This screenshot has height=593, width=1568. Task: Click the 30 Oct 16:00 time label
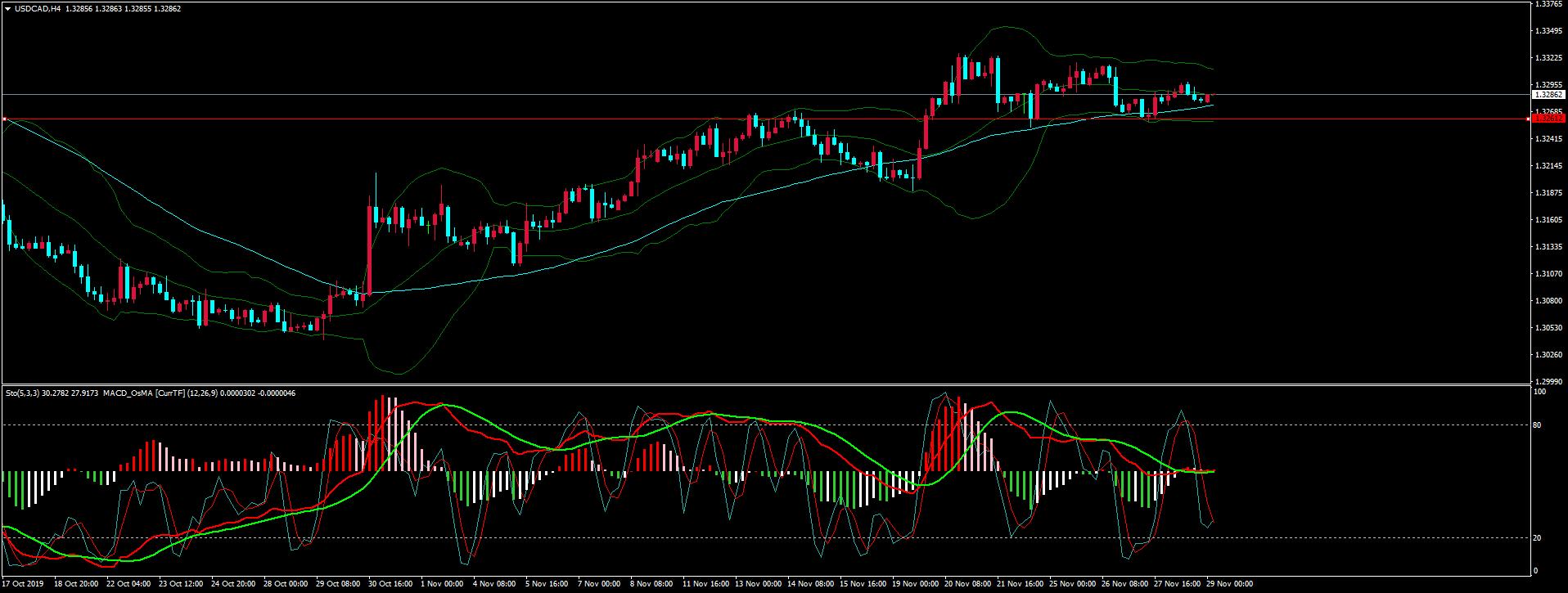pos(391,584)
